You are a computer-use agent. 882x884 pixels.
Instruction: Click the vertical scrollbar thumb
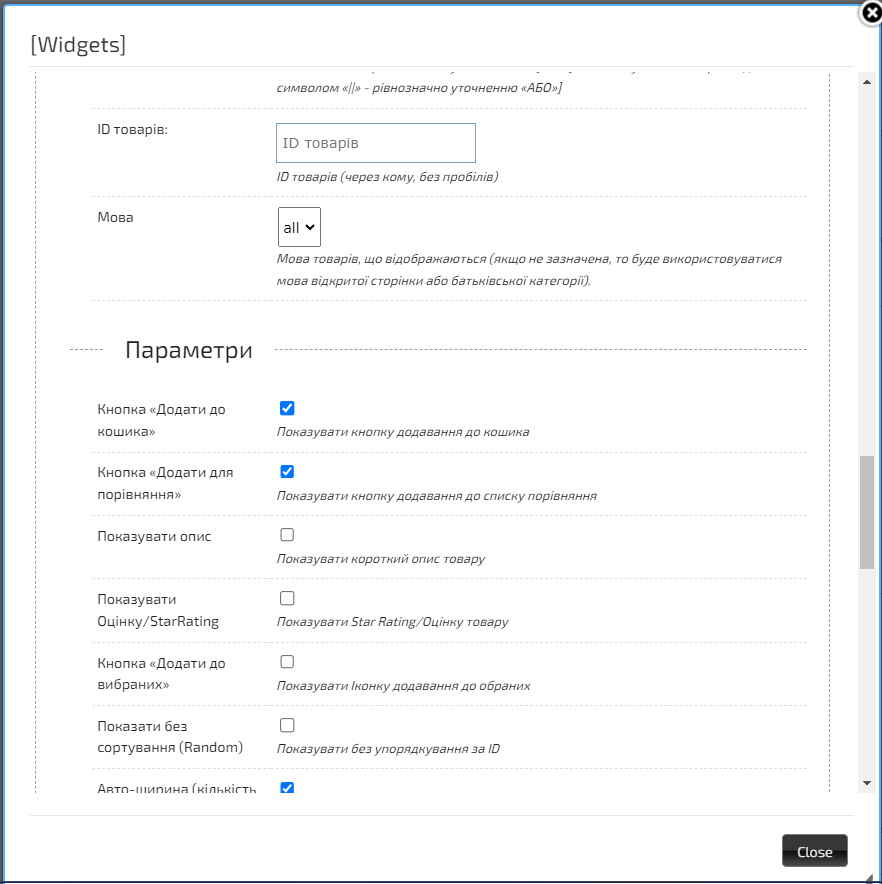coord(866,513)
